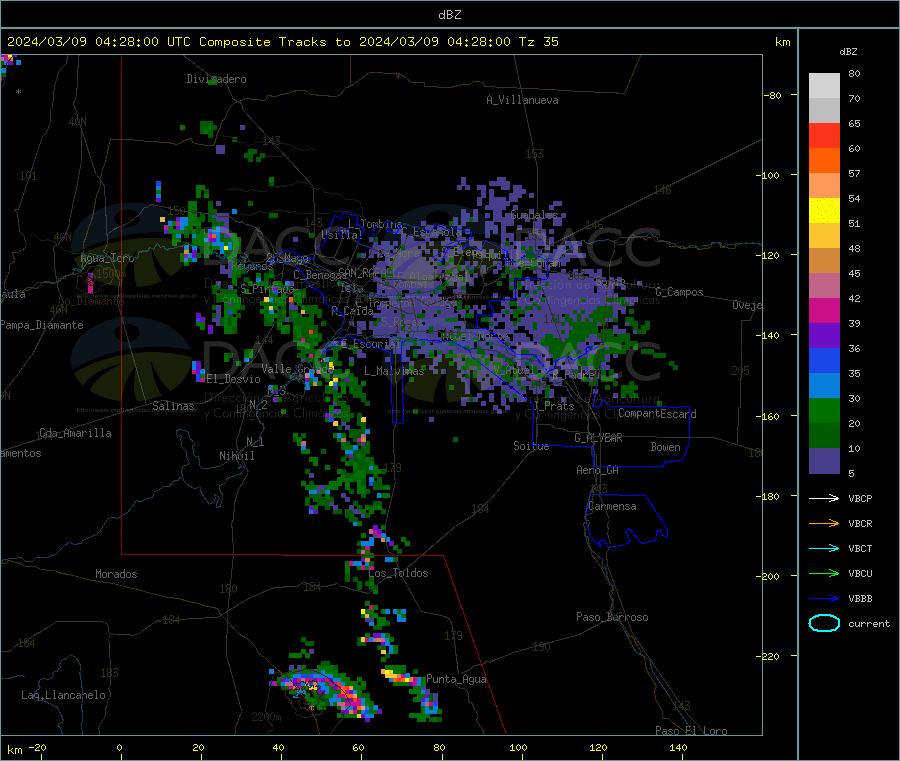Click the J_Prats place label
This screenshot has height=761, width=900.
click(553, 406)
